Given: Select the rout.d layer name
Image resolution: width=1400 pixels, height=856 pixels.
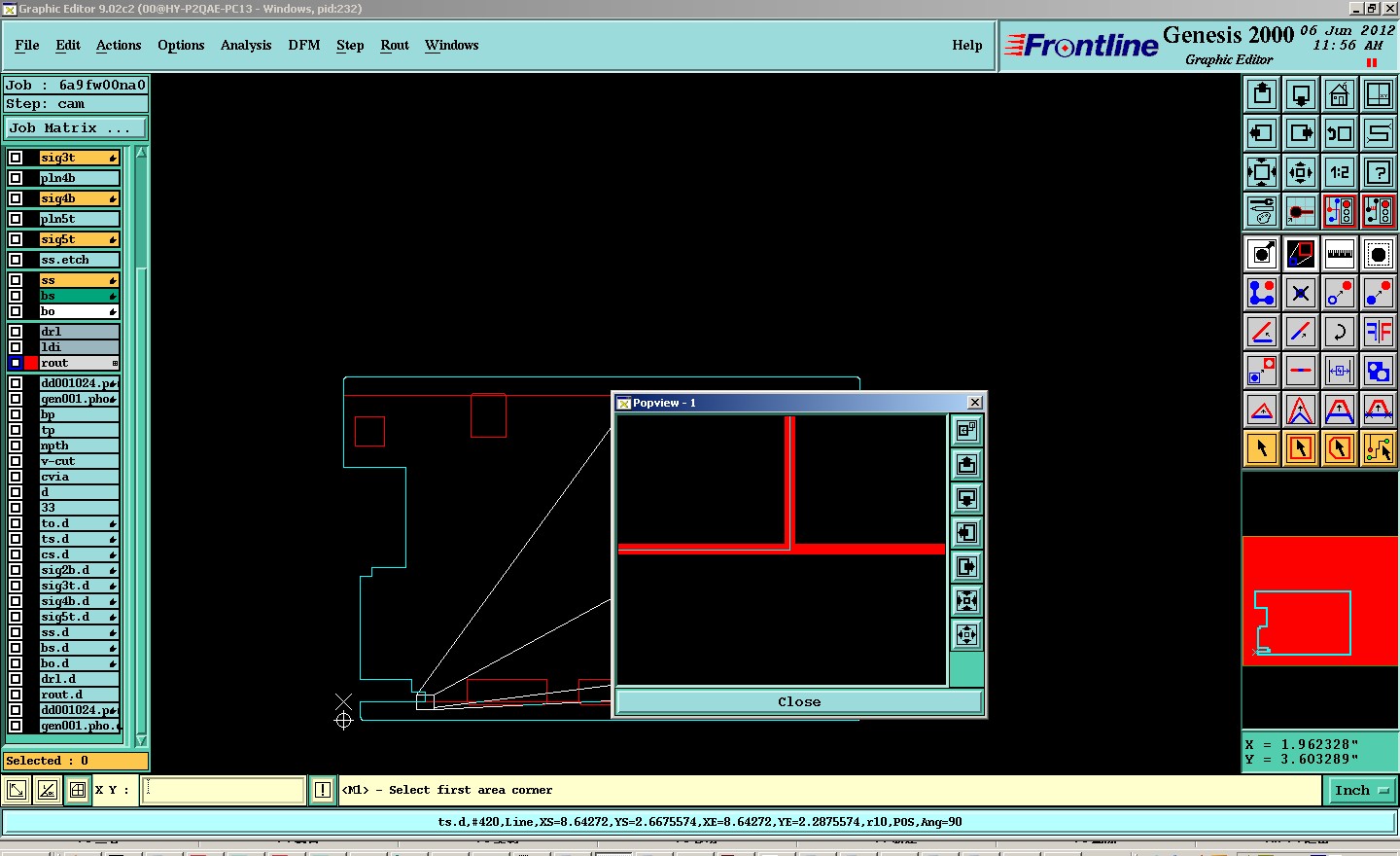Looking at the screenshot, I should pos(79,695).
